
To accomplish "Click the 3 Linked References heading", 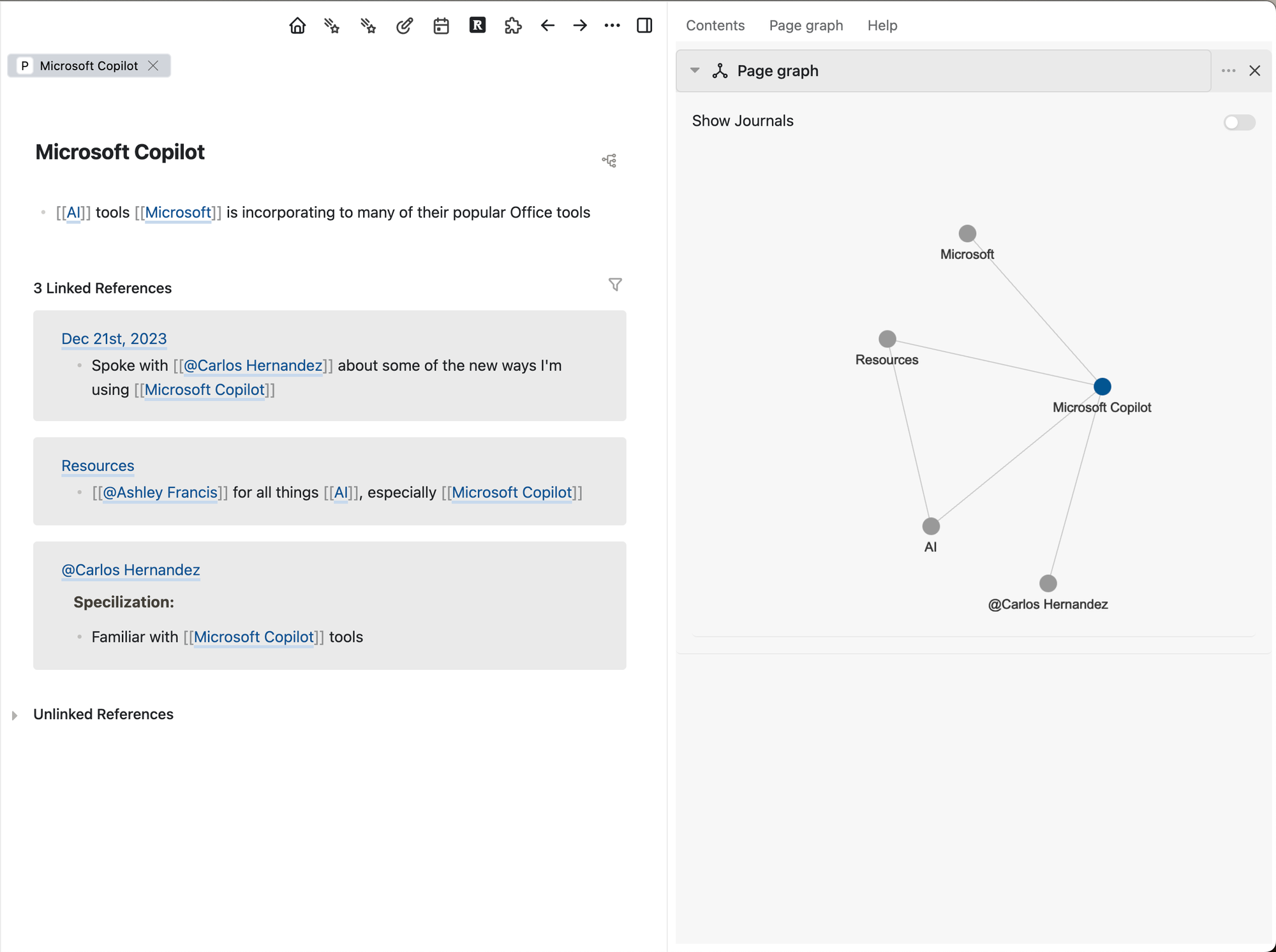I will pyautogui.click(x=102, y=288).
